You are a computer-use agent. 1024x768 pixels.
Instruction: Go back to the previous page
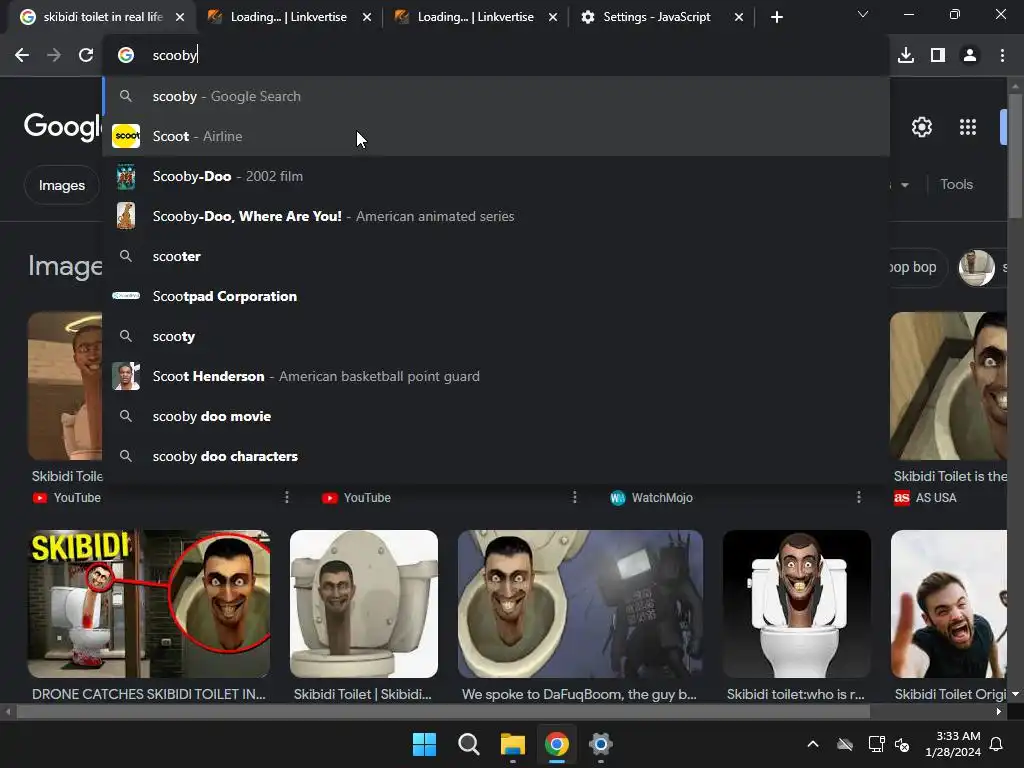pyautogui.click(x=22, y=56)
